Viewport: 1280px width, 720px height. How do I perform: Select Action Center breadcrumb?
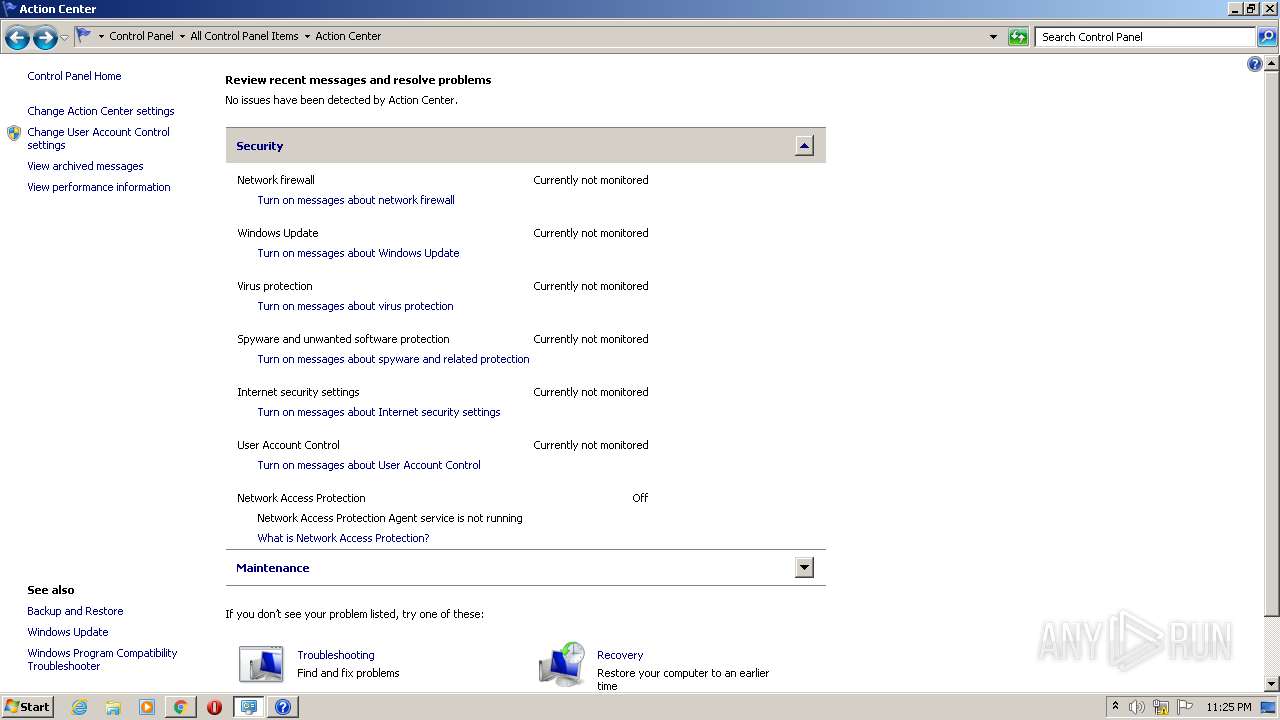(x=348, y=36)
